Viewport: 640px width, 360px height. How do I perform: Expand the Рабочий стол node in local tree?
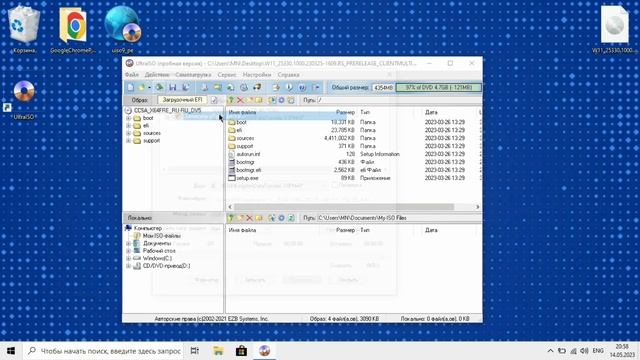tap(128, 251)
